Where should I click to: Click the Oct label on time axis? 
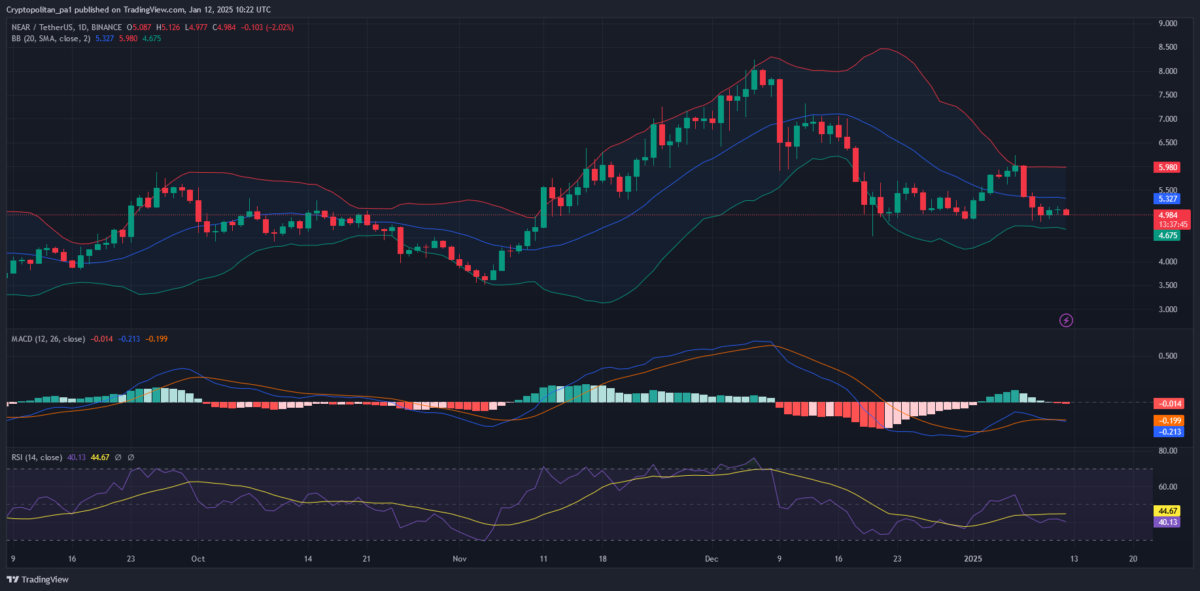click(197, 561)
